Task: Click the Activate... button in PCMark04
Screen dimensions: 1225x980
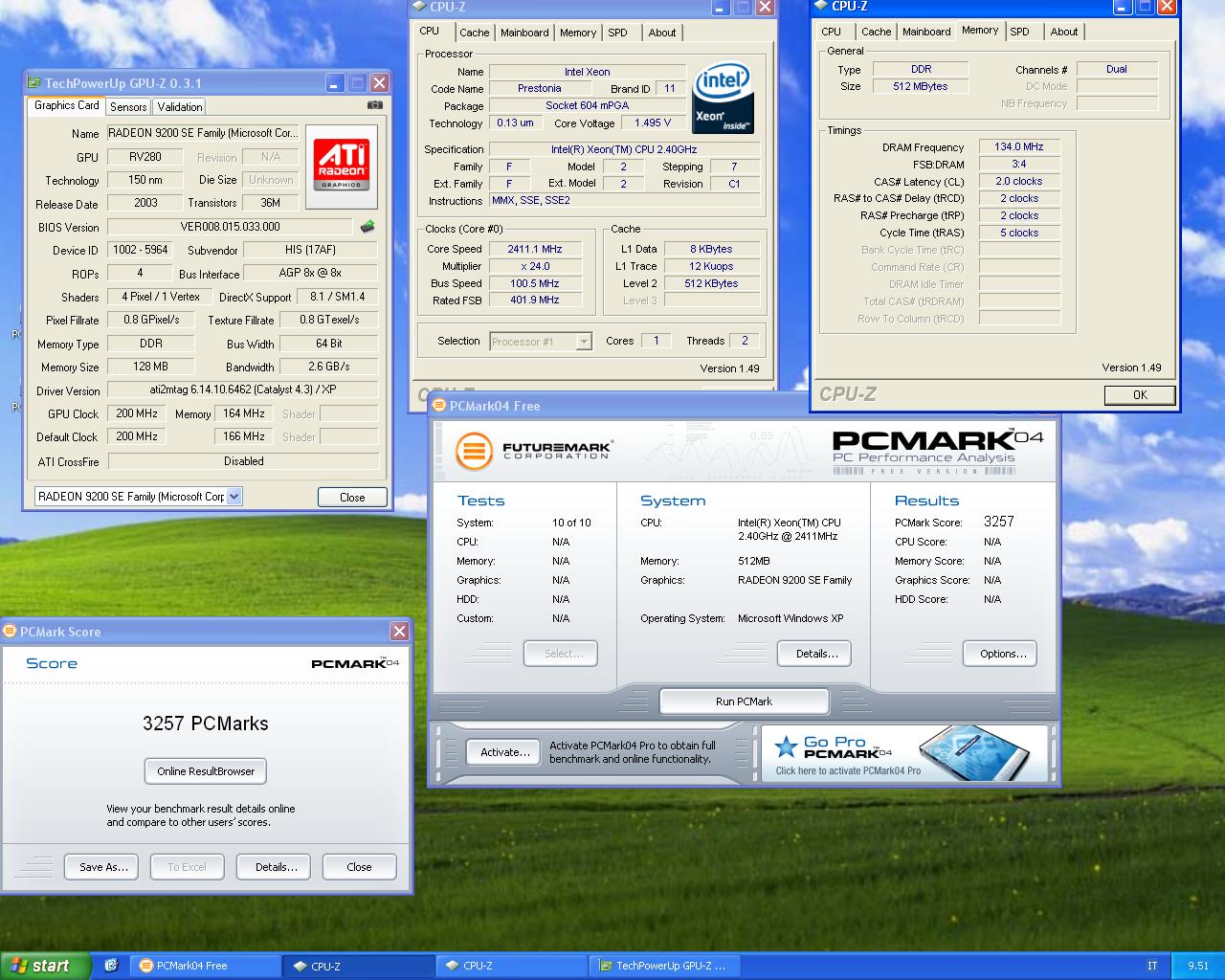Action: [504, 752]
